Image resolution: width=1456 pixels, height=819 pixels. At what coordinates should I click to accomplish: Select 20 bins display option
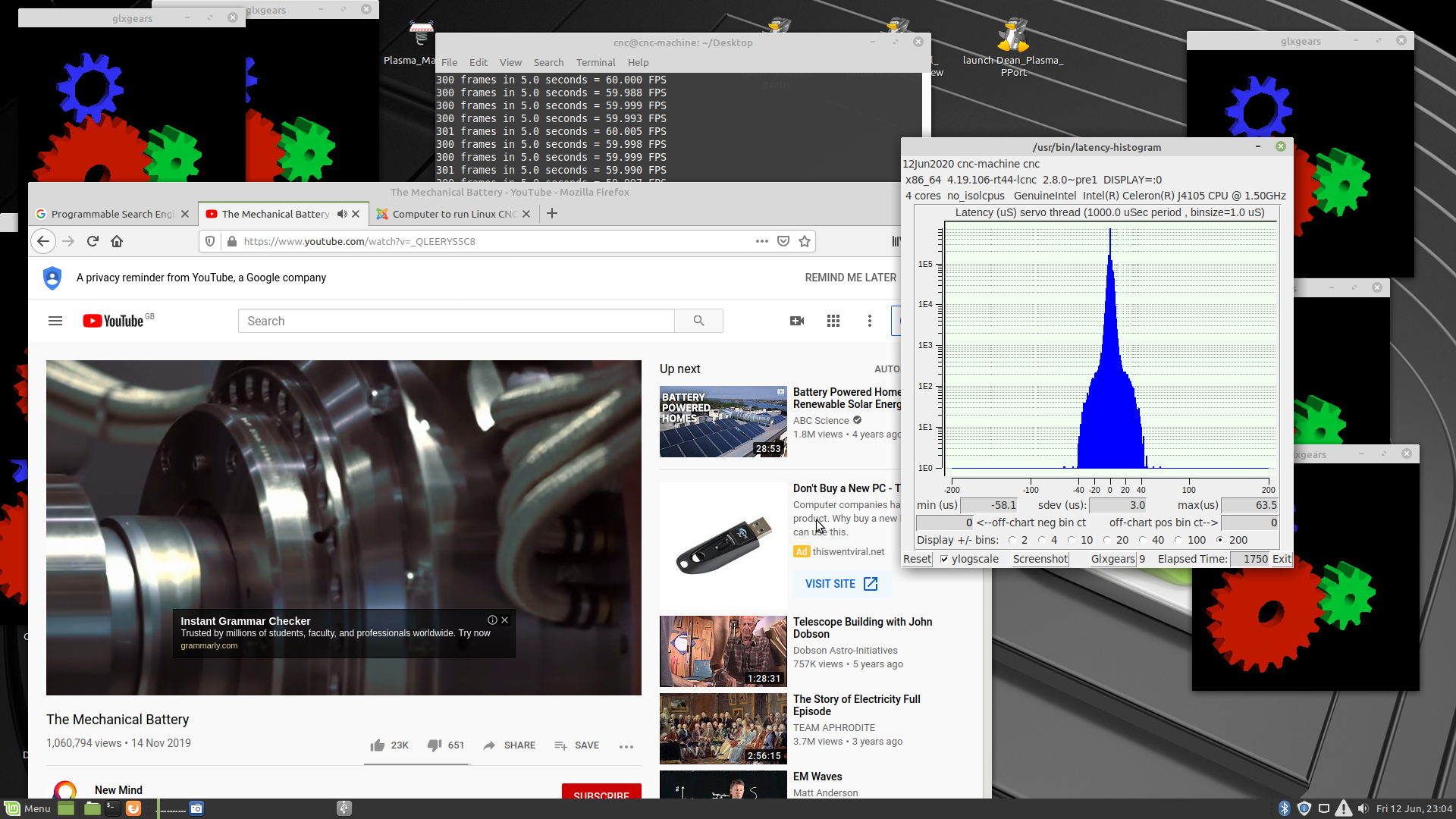[1107, 540]
